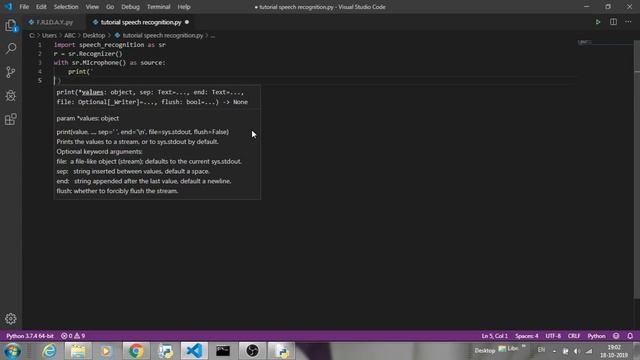Open media player from taskbar
This screenshot has height=360, width=640.
[107, 351]
